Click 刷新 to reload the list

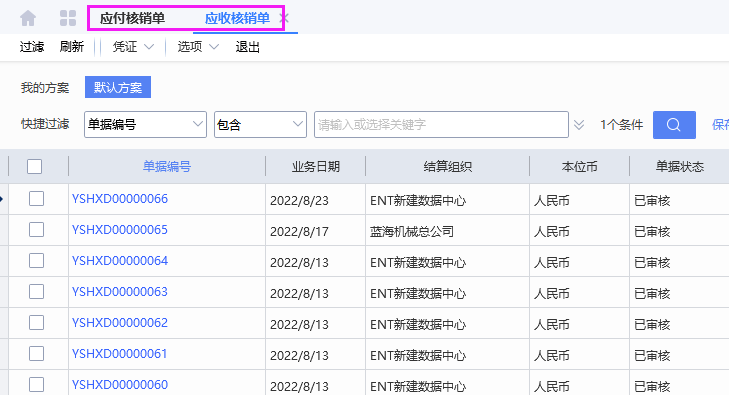coord(72,47)
